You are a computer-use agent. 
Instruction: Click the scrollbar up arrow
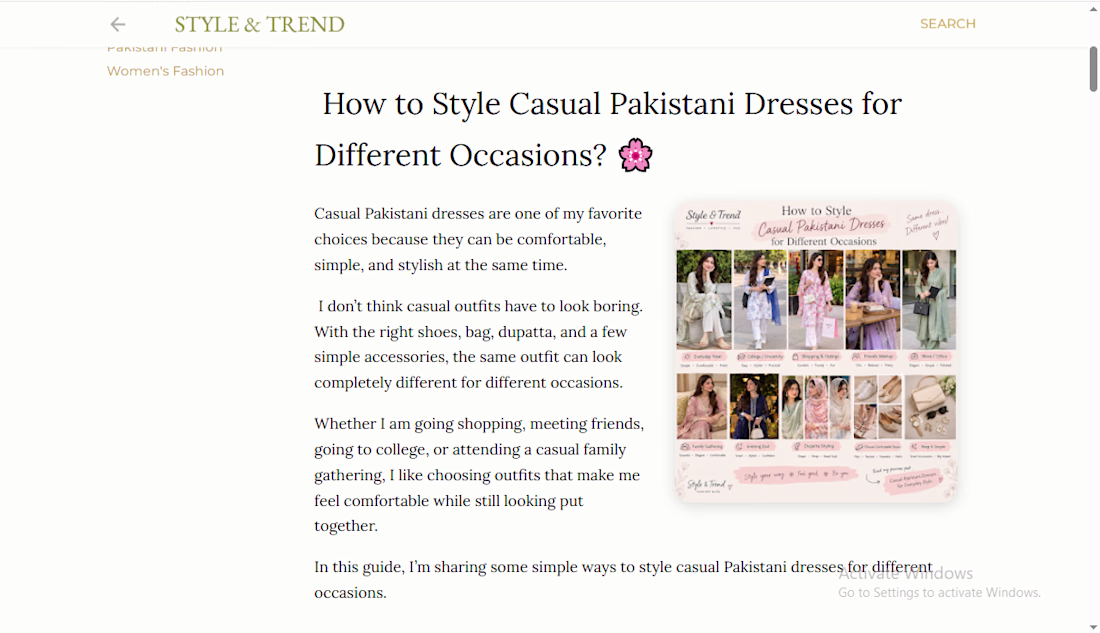(1093, 8)
